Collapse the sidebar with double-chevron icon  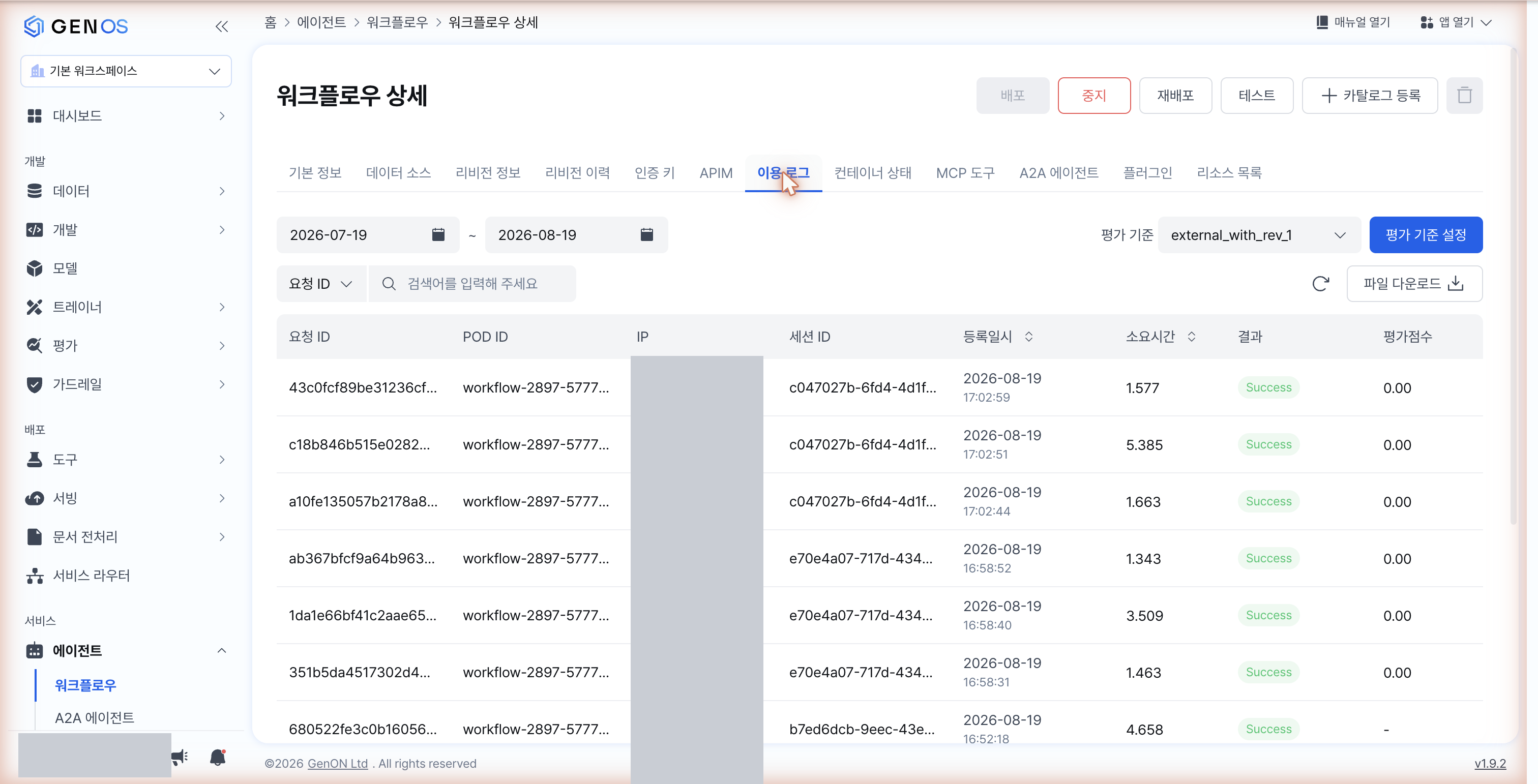(x=222, y=26)
